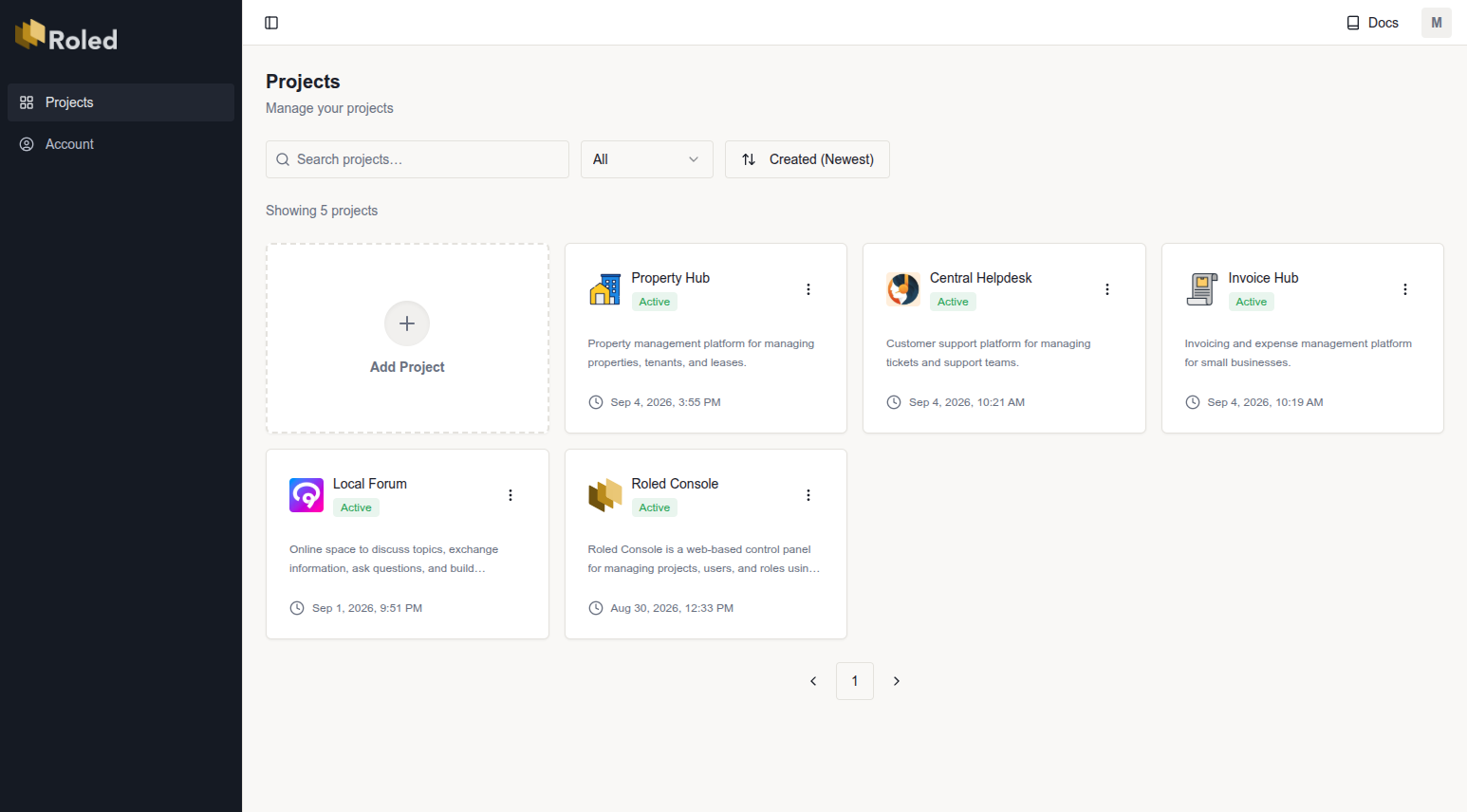Go to Account in the sidebar
The width and height of the screenshot is (1467, 812).
click(x=121, y=144)
